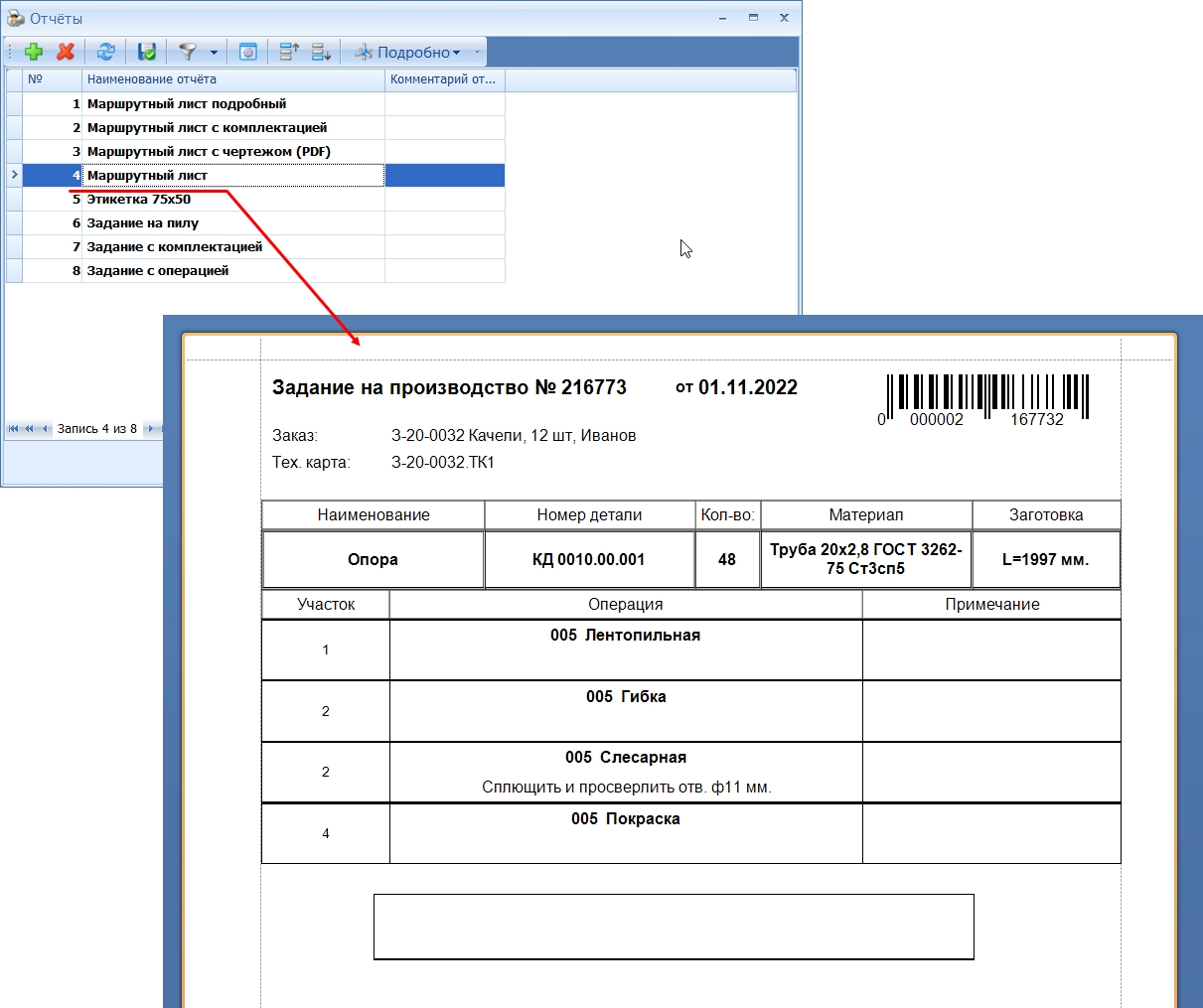Open the filter dropdown arrow
Image resolution: width=1203 pixels, height=1008 pixels.
click(x=214, y=53)
